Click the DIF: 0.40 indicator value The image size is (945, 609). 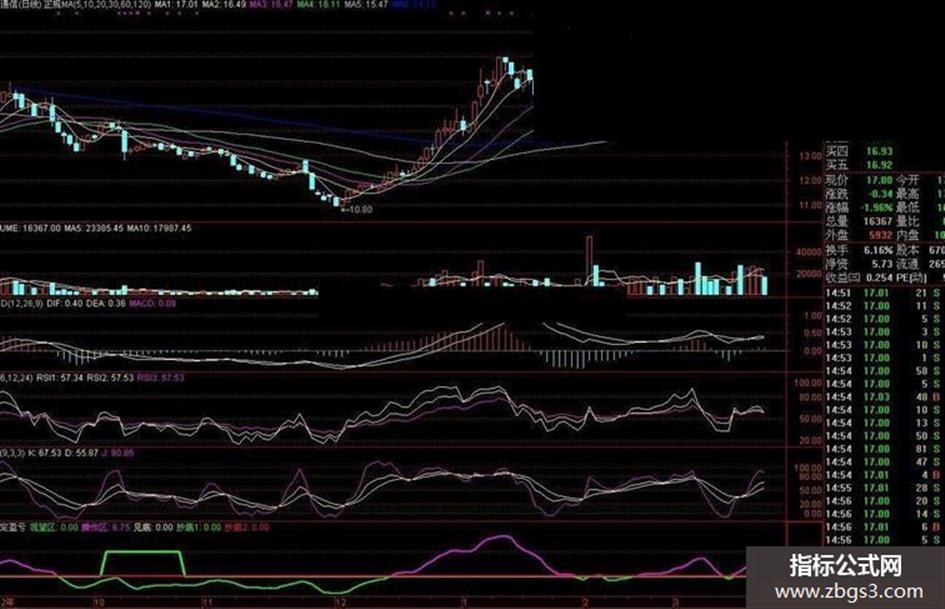pos(64,303)
